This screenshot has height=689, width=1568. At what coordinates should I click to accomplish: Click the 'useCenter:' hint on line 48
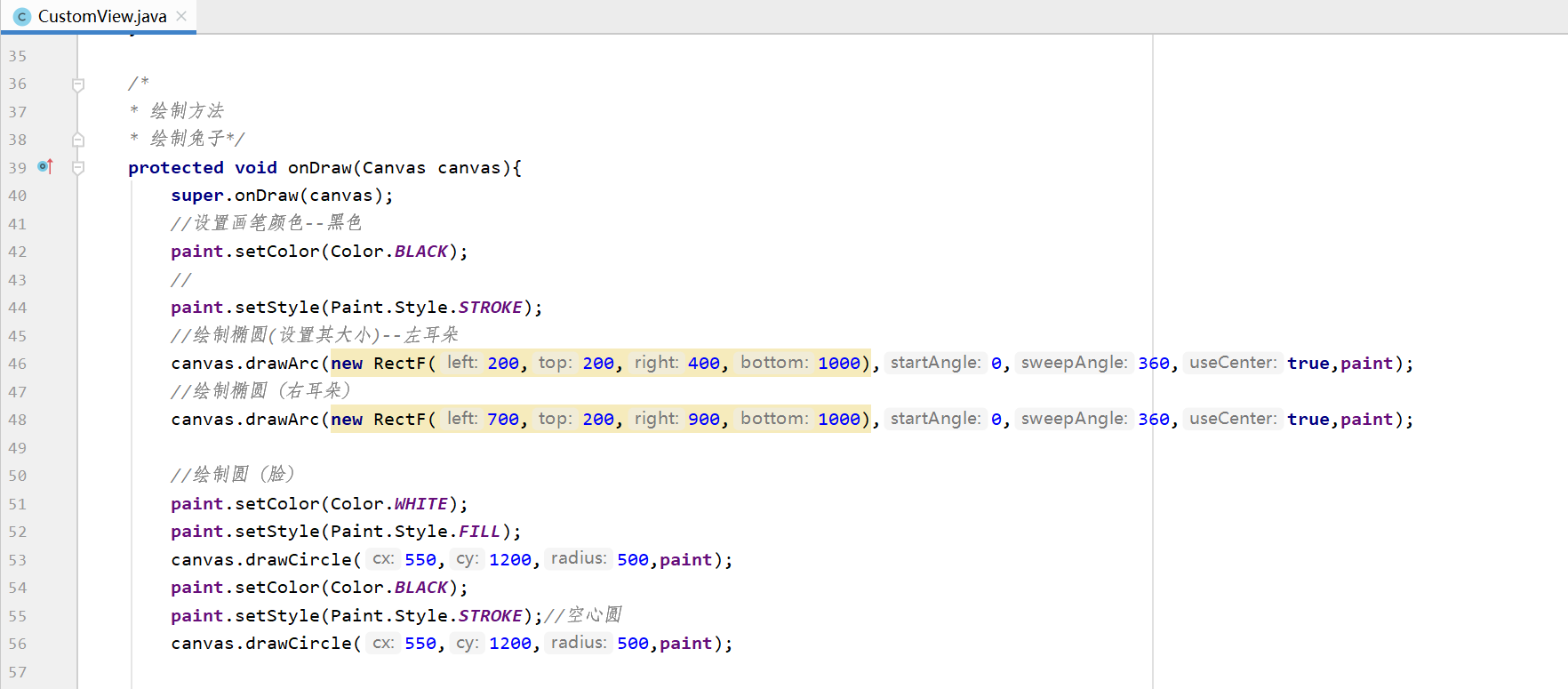click(x=1233, y=419)
